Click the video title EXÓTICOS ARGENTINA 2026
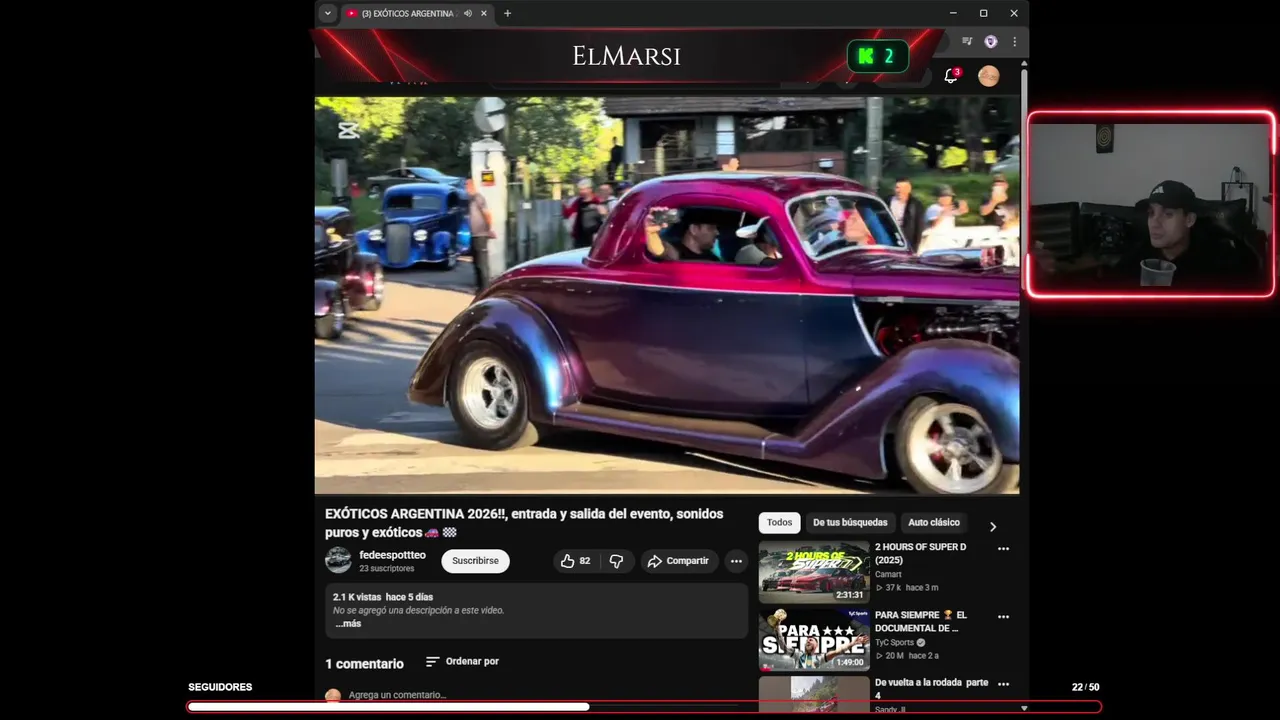The height and width of the screenshot is (720, 1280). click(524, 523)
